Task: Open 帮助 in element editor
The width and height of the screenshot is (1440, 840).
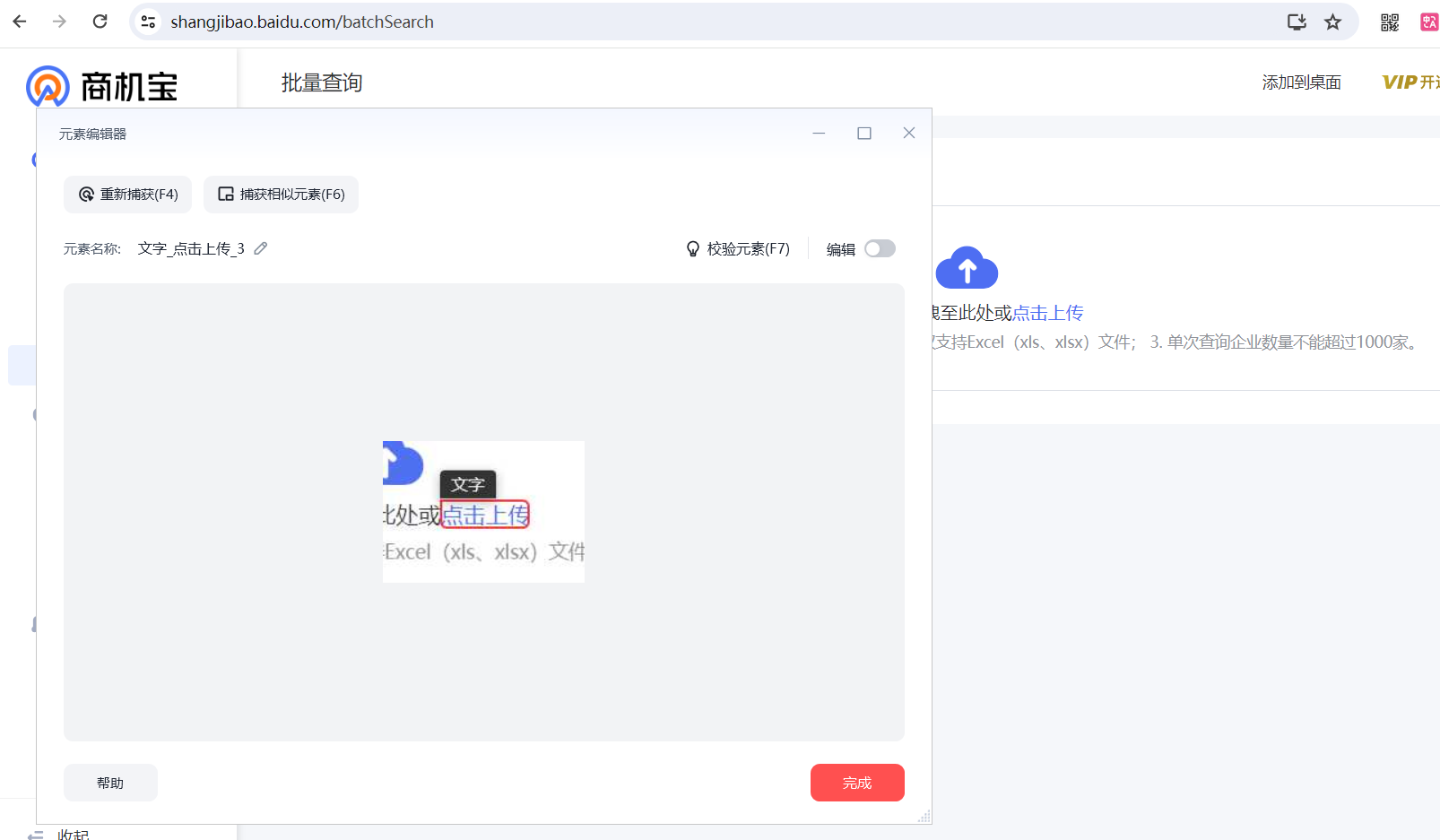Action: 110,783
